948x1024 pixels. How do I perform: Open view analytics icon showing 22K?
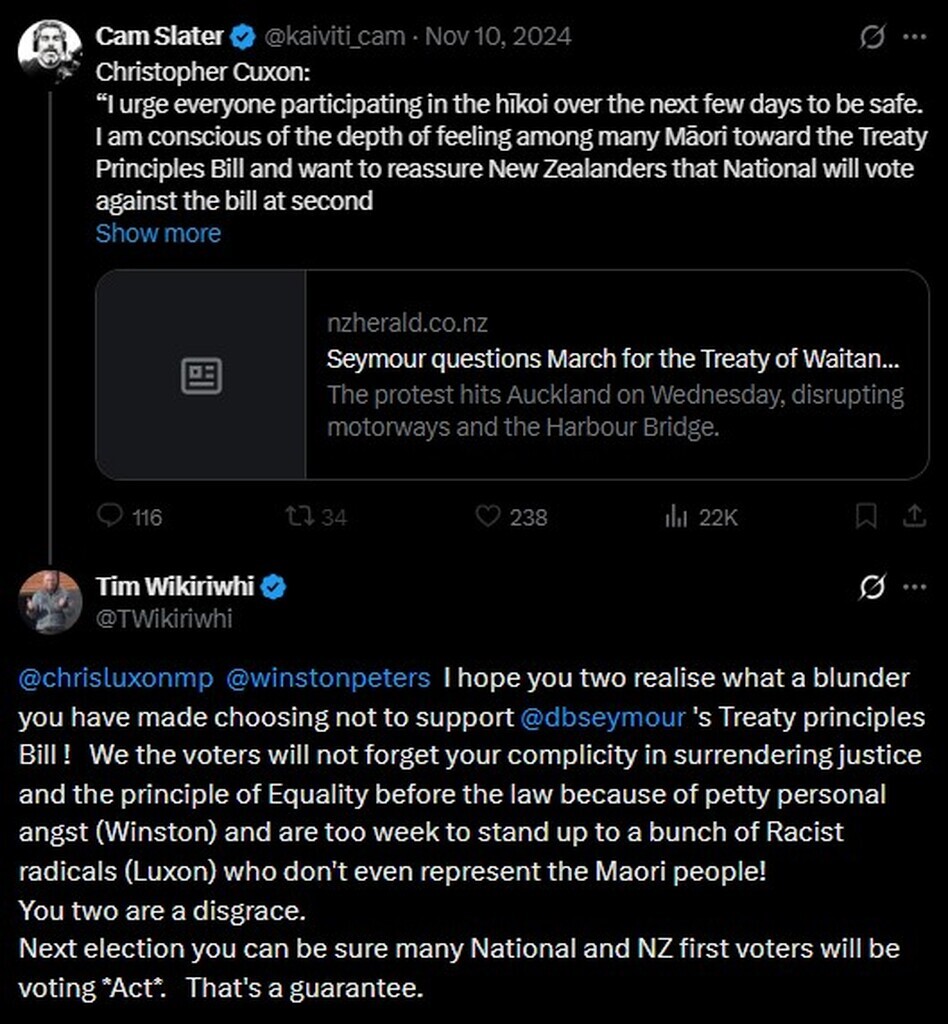coord(677,516)
